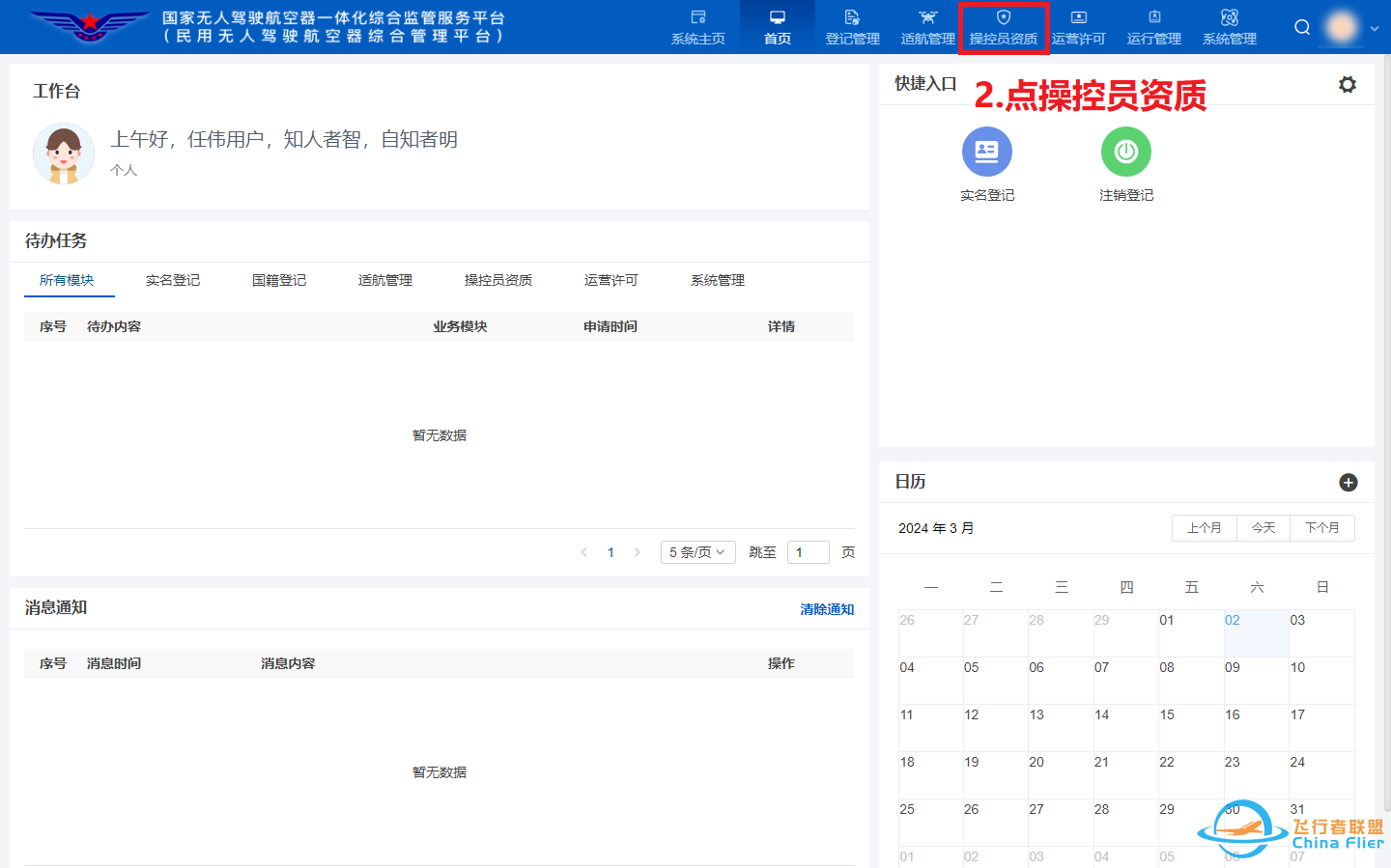Viewport: 1391px width, 868px height.
Task: Open 运营许可 module
Action: [x=1078, y=27]
